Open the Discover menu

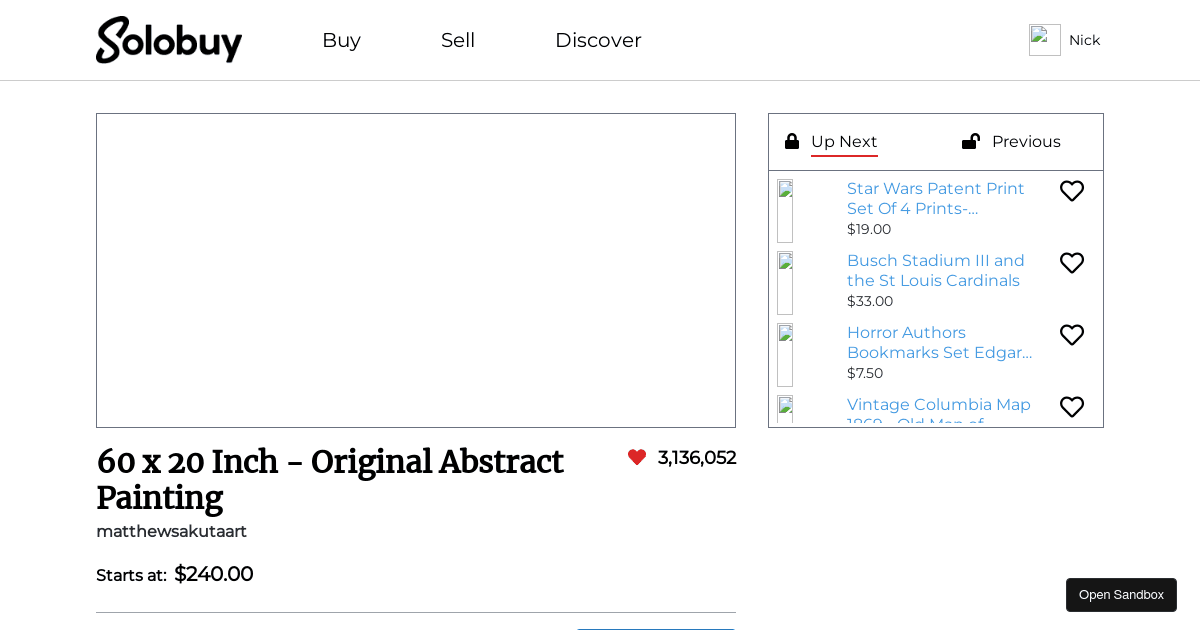[598, 40]
